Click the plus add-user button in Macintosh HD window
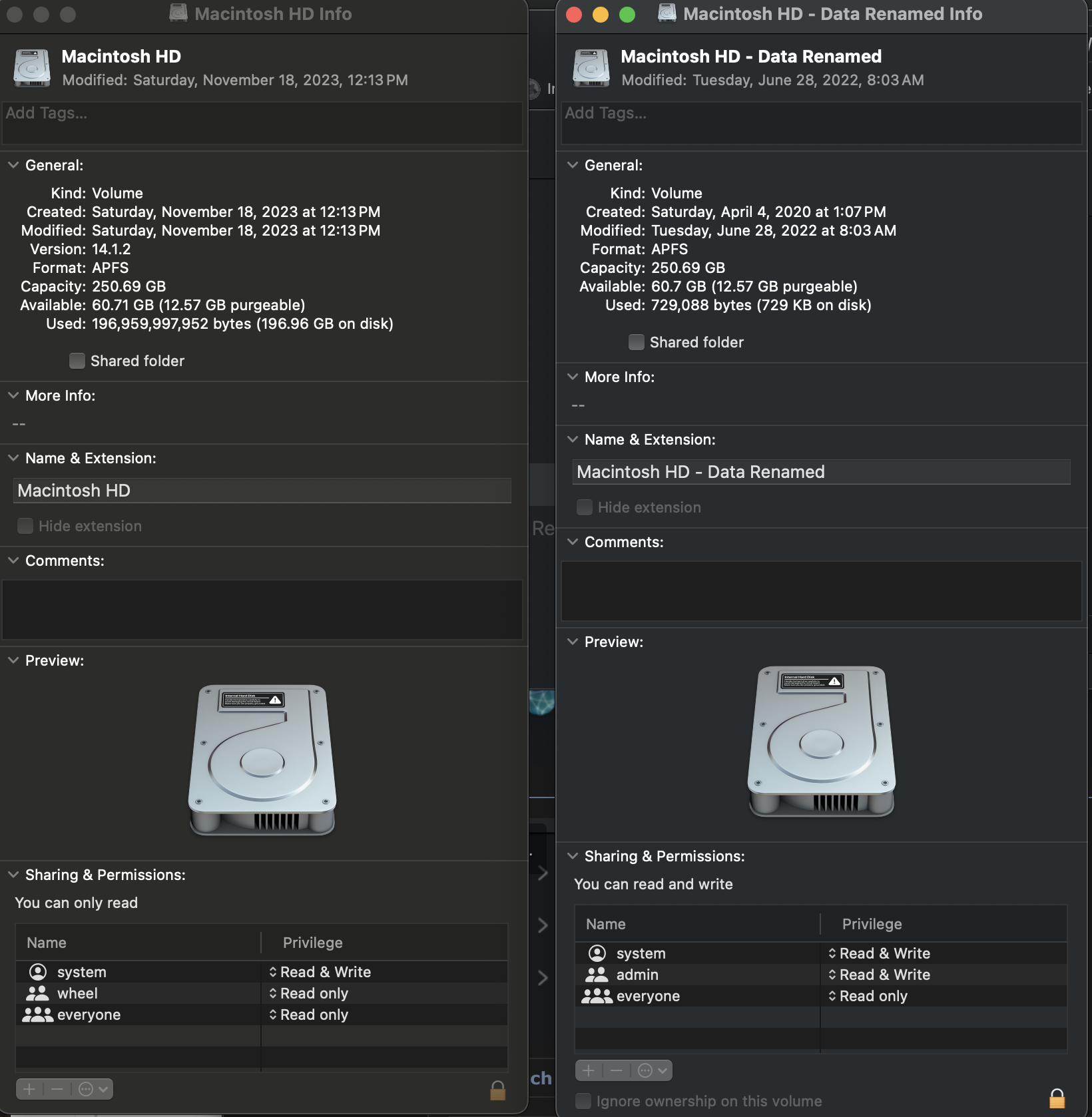The height and width of the screenshot is (1117, 1092). [29, 1089]
